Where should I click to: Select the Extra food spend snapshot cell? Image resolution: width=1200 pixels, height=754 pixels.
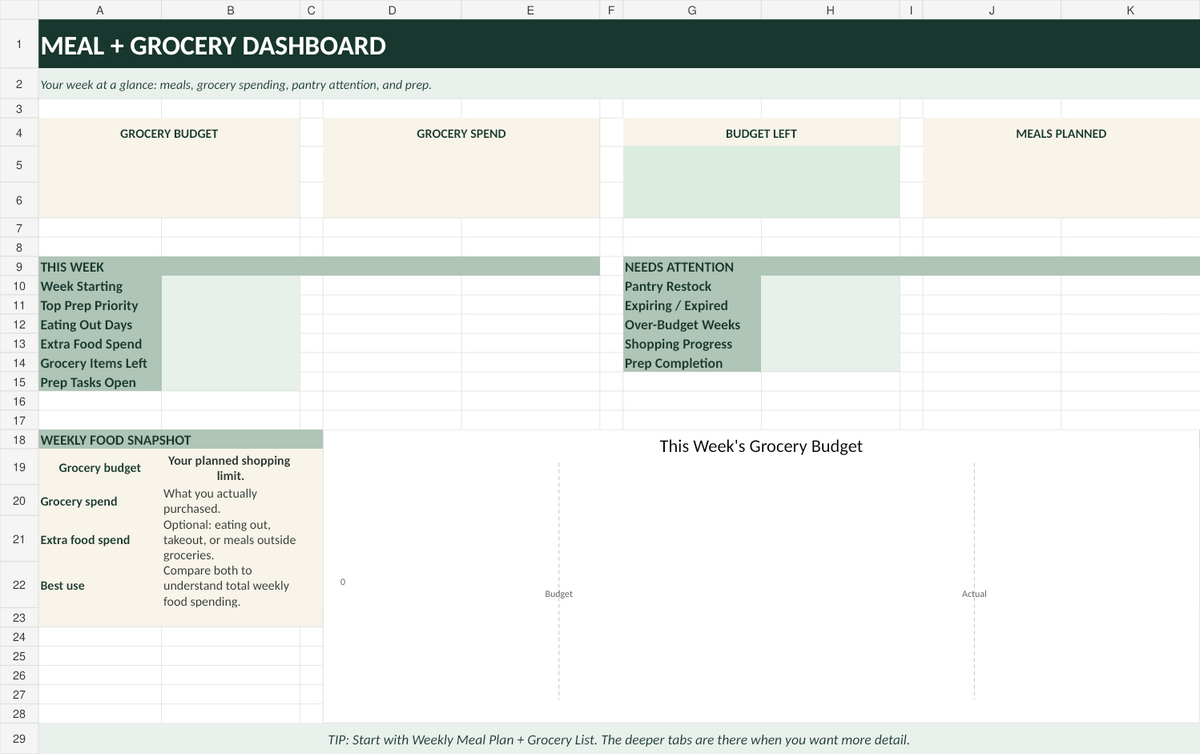pos(100,540)
